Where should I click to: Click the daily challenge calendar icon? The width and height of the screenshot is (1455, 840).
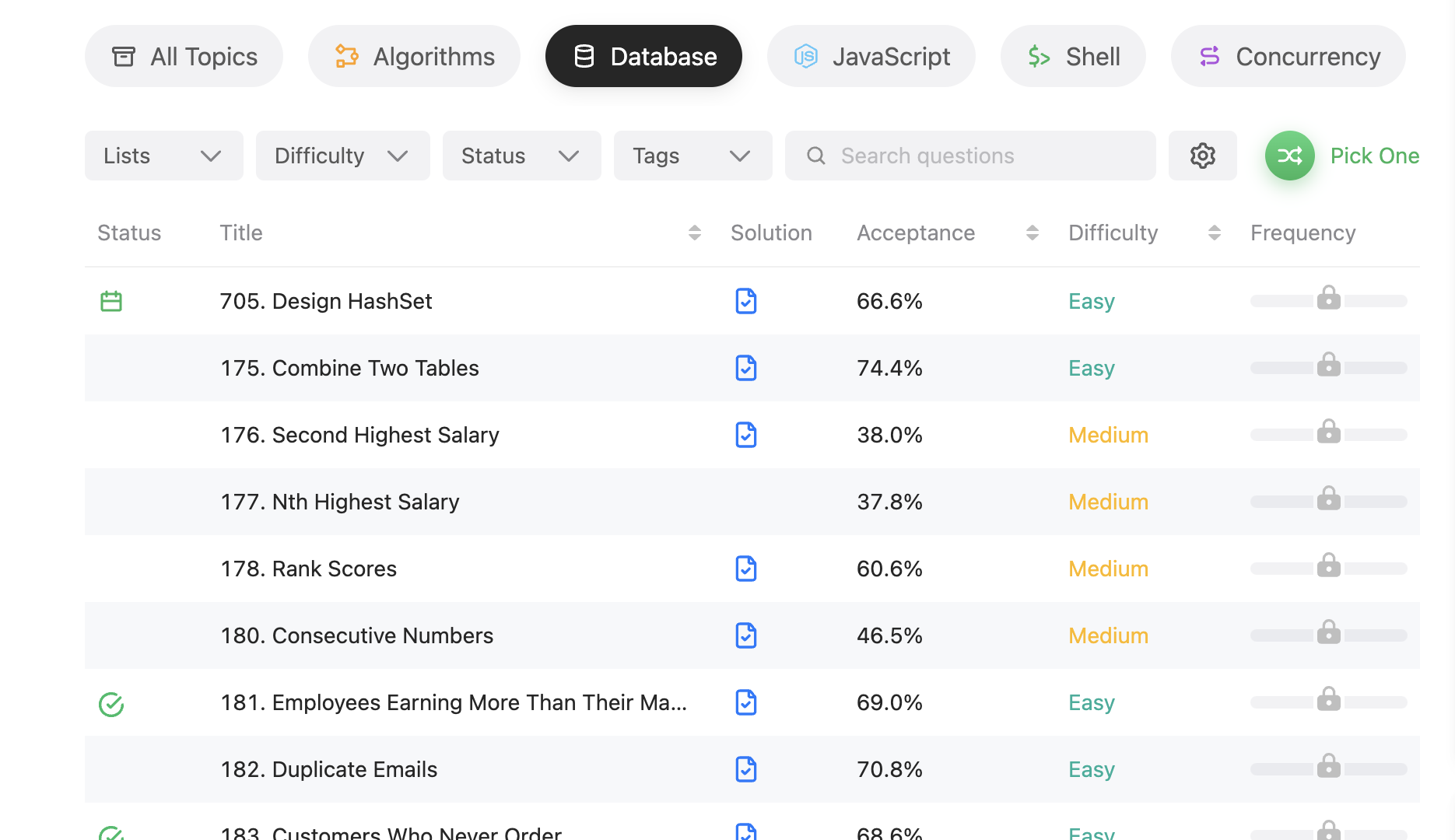click(111, 301)
